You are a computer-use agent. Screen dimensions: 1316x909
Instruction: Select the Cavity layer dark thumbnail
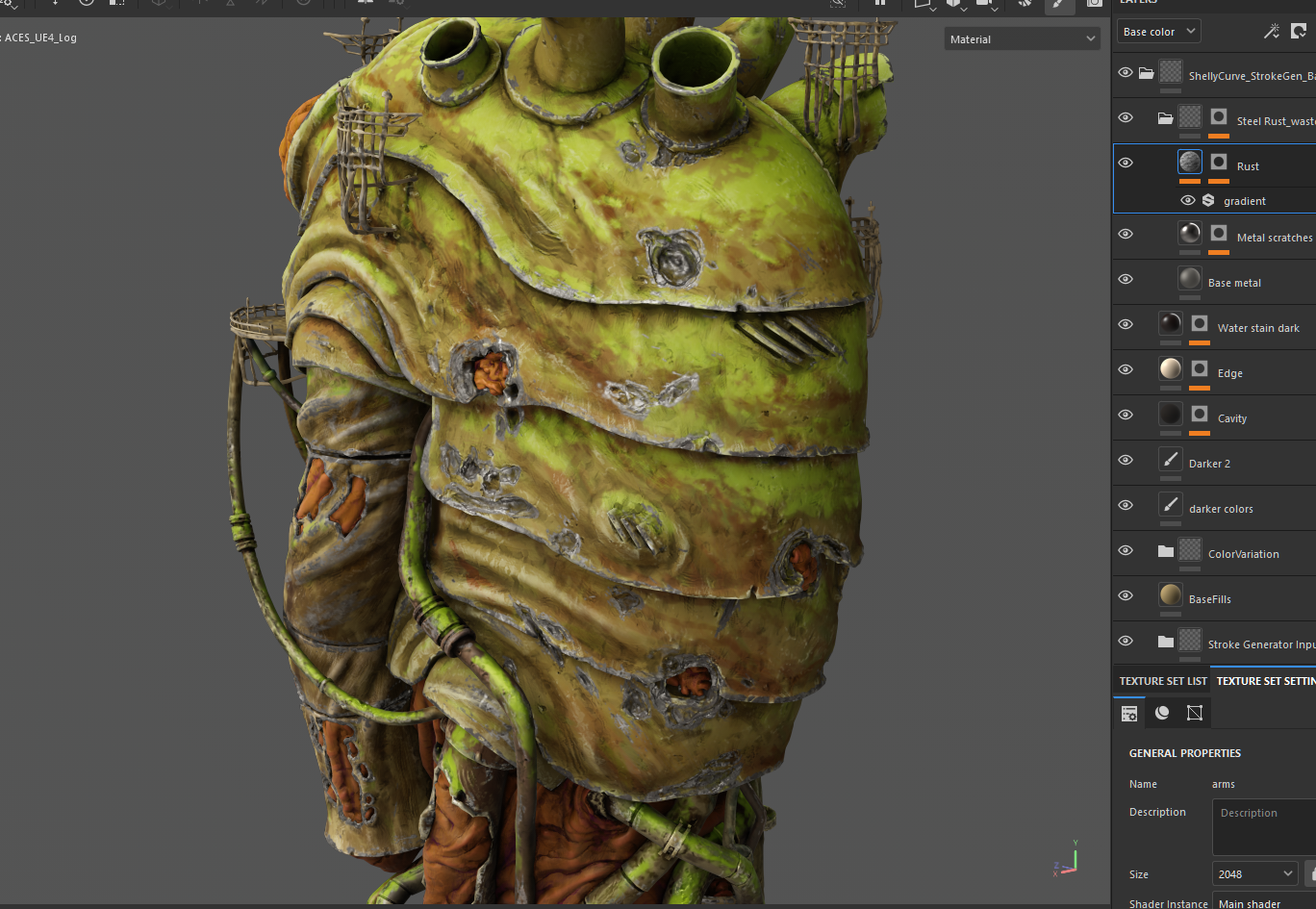1171,414
